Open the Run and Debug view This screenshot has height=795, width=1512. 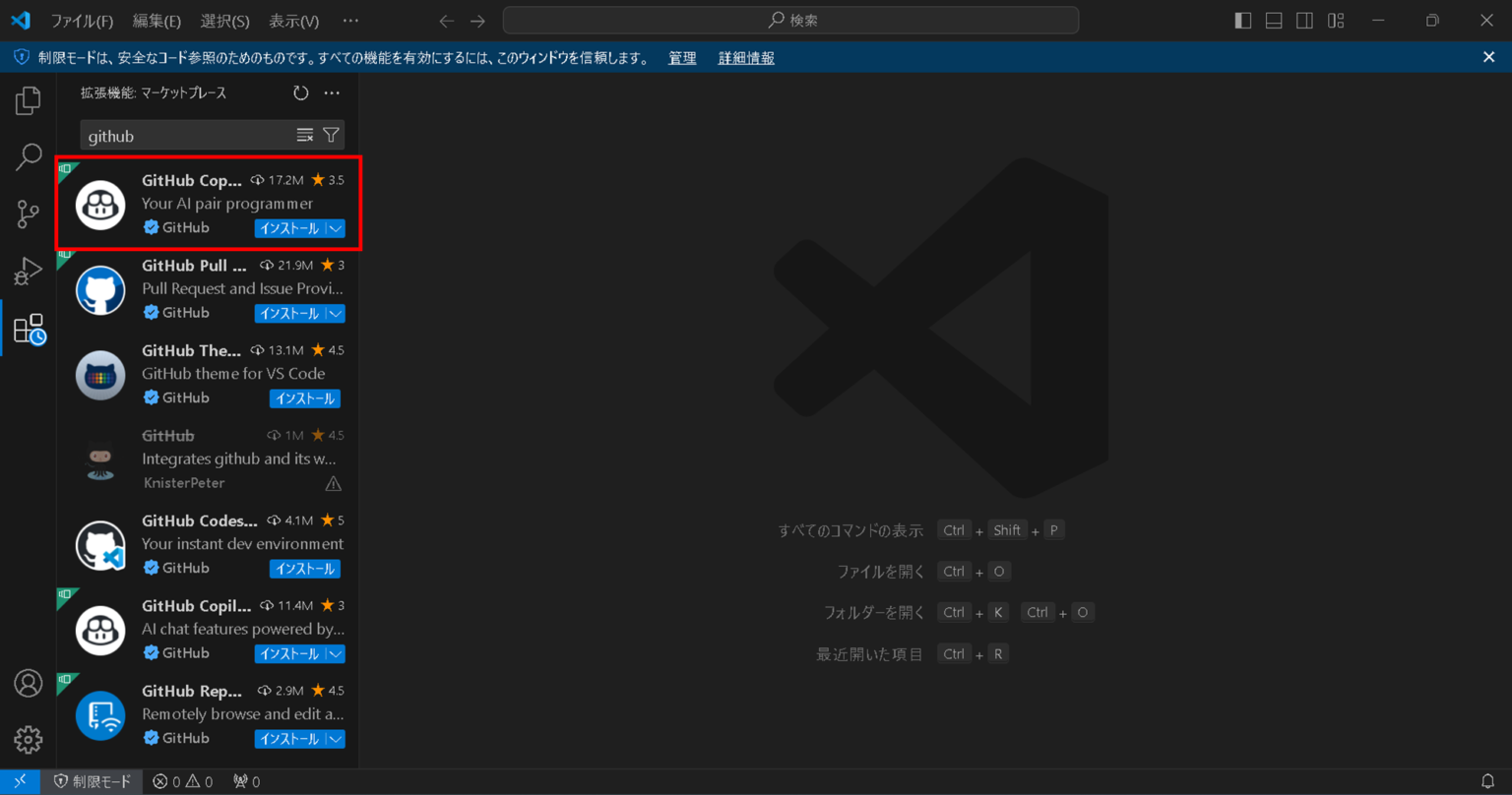pyautogui.click(x=27, y=271)
